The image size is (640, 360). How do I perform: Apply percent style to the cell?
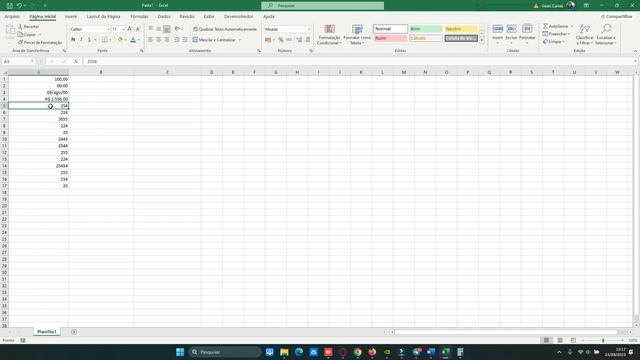(x=281, y=40)
